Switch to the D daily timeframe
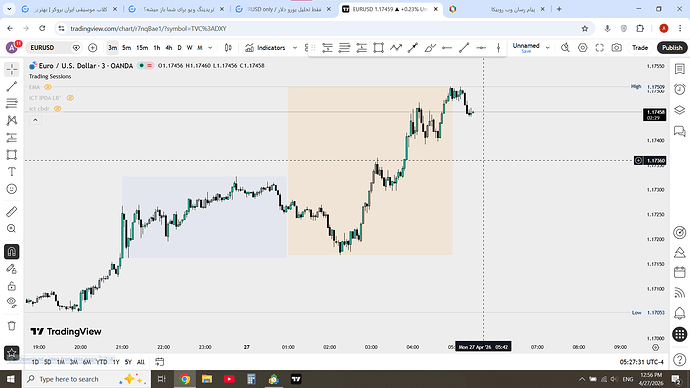690x388 pixels. pos(180,48)
